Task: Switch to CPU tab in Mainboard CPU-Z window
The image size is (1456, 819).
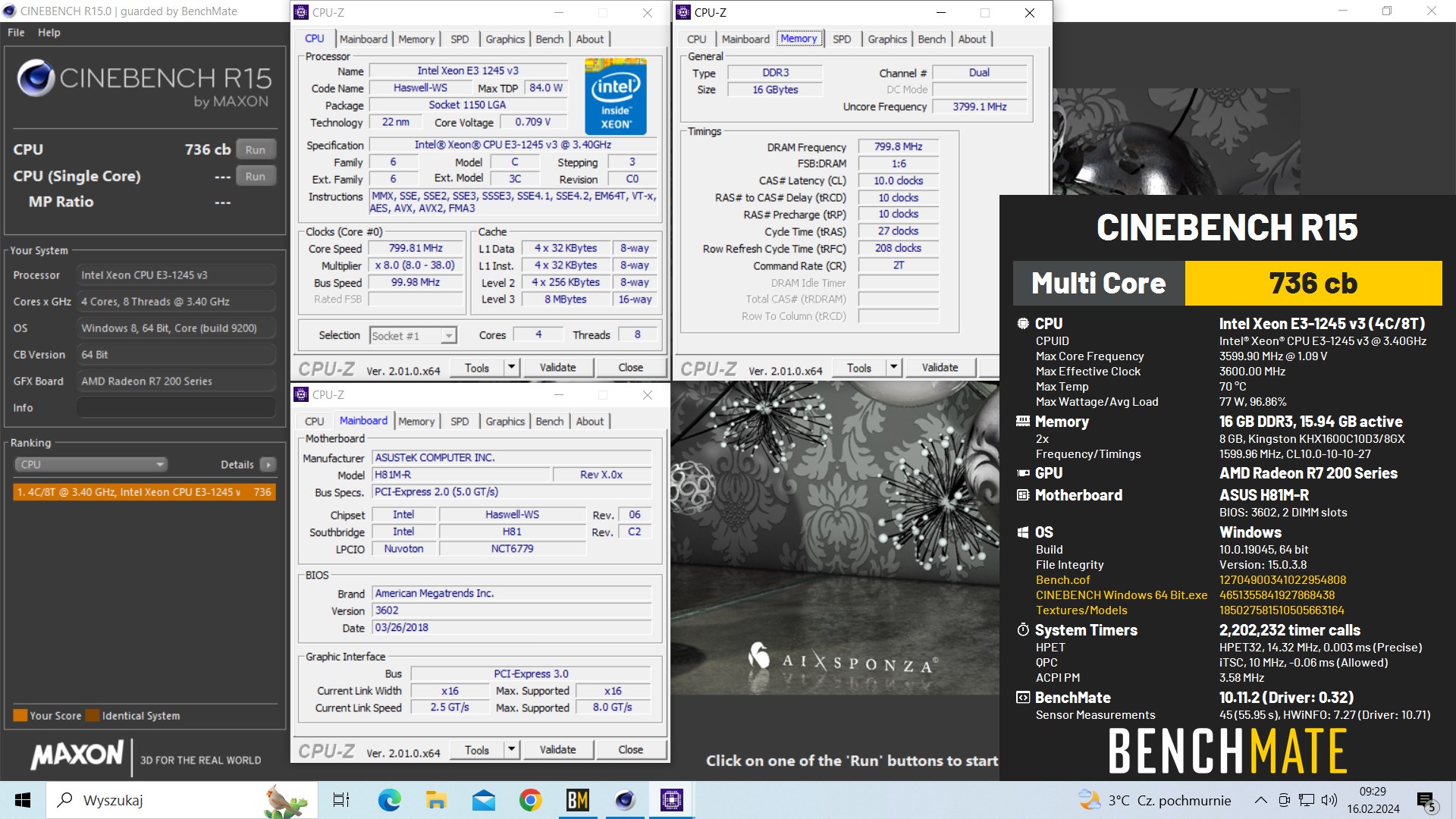Action: pos(314,421)
